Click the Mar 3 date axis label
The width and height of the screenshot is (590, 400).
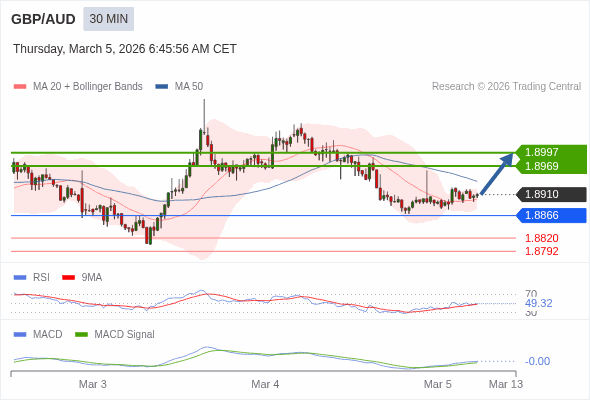[x=93, y=384]
